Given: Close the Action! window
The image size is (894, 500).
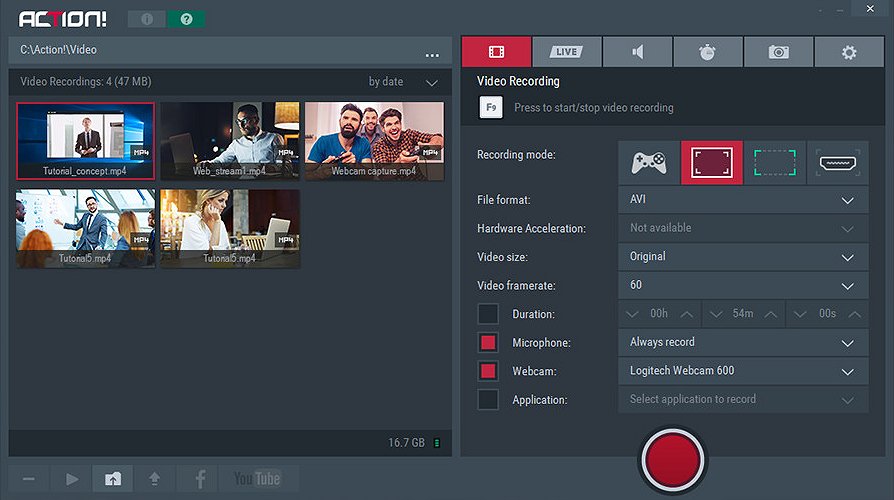Looking at the screenshot, I should (x=870, y=9).
